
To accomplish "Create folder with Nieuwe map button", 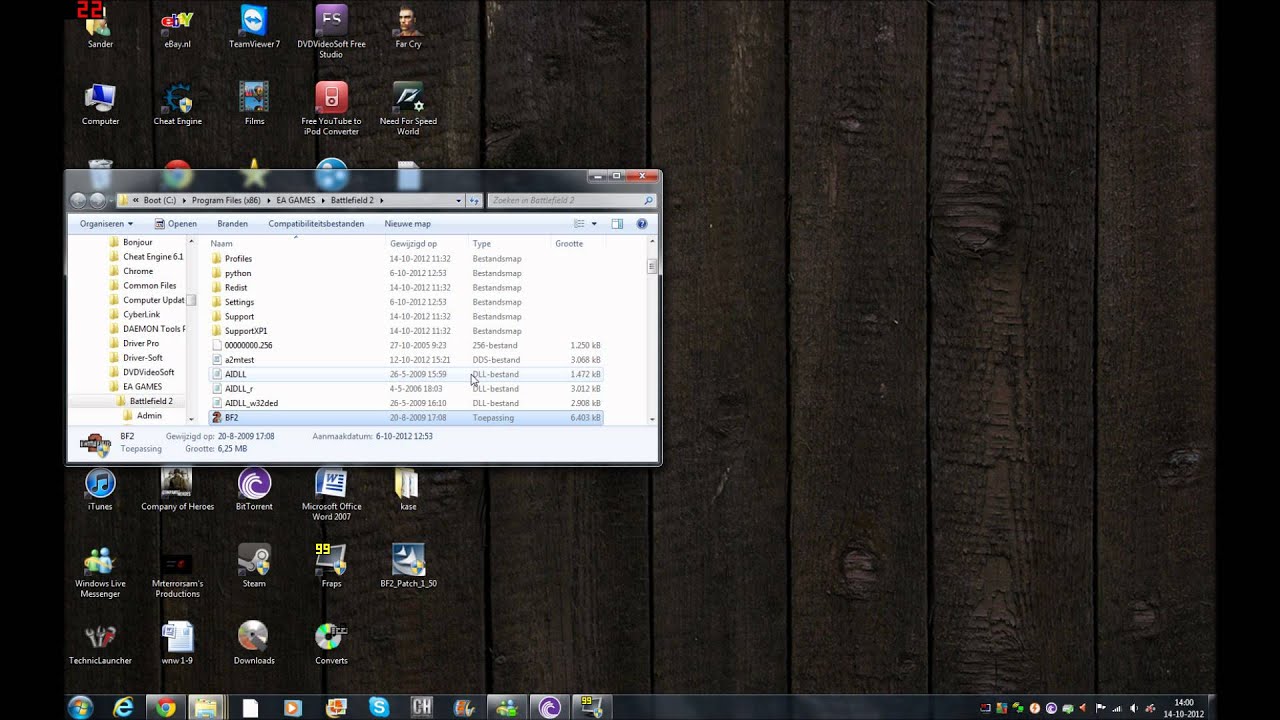I will pos(407,224).
